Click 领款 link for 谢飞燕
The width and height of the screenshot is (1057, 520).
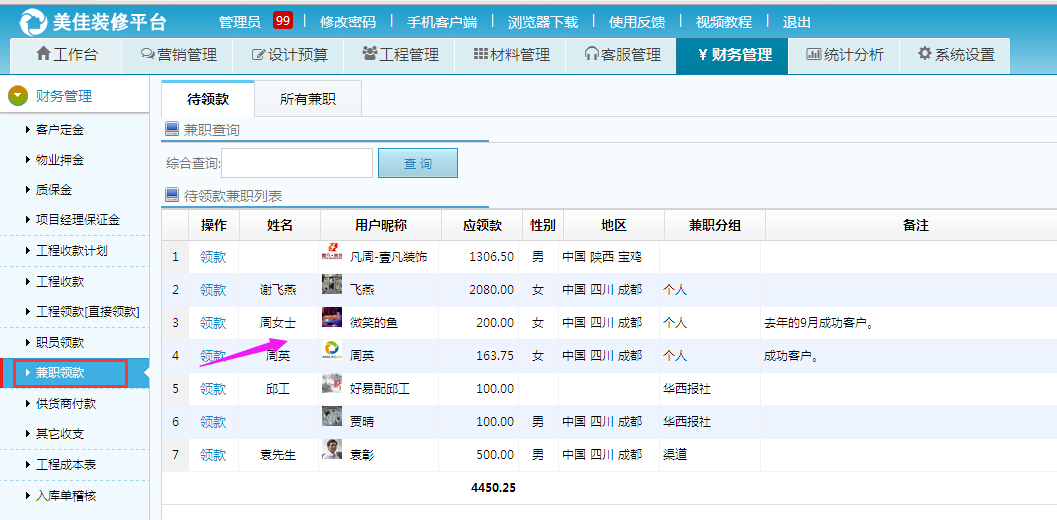tap(213, 290)
